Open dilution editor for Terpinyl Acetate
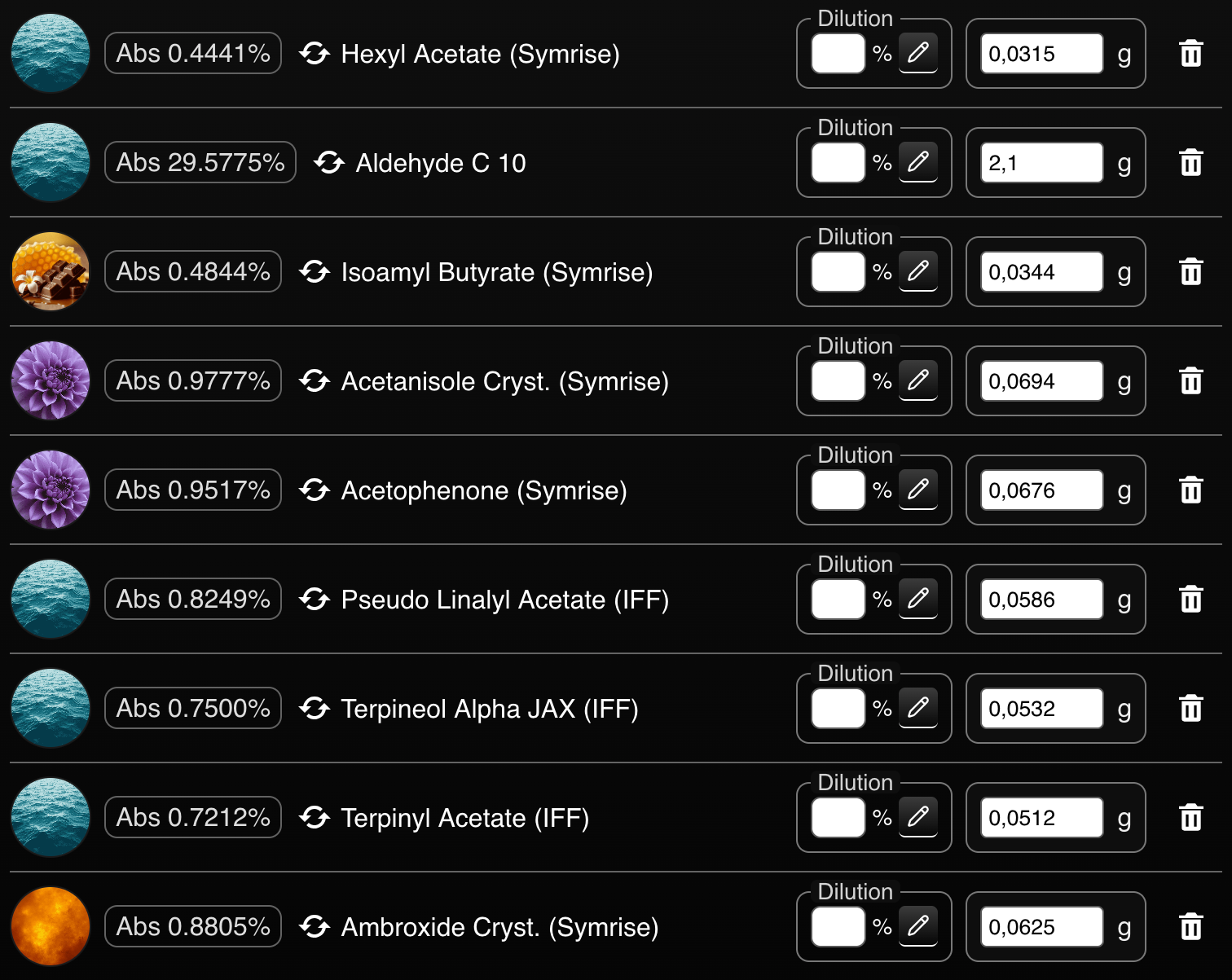This screenshot has height=980, width=1232. (x=918, y=817)
